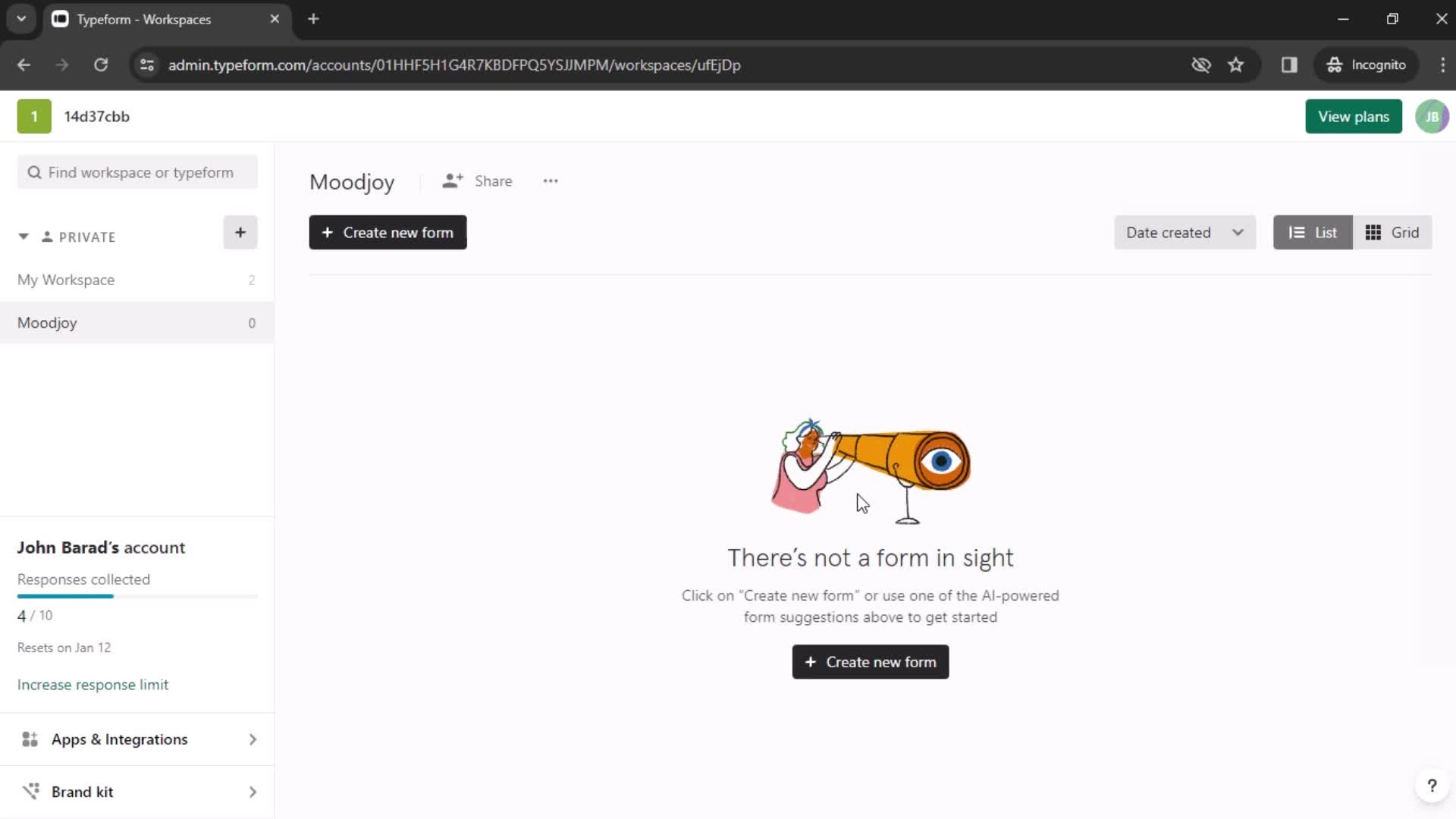Click the Apps & Integrations arrow icon
Viewport: 1456px width, 819px height.
click(252, 740)
